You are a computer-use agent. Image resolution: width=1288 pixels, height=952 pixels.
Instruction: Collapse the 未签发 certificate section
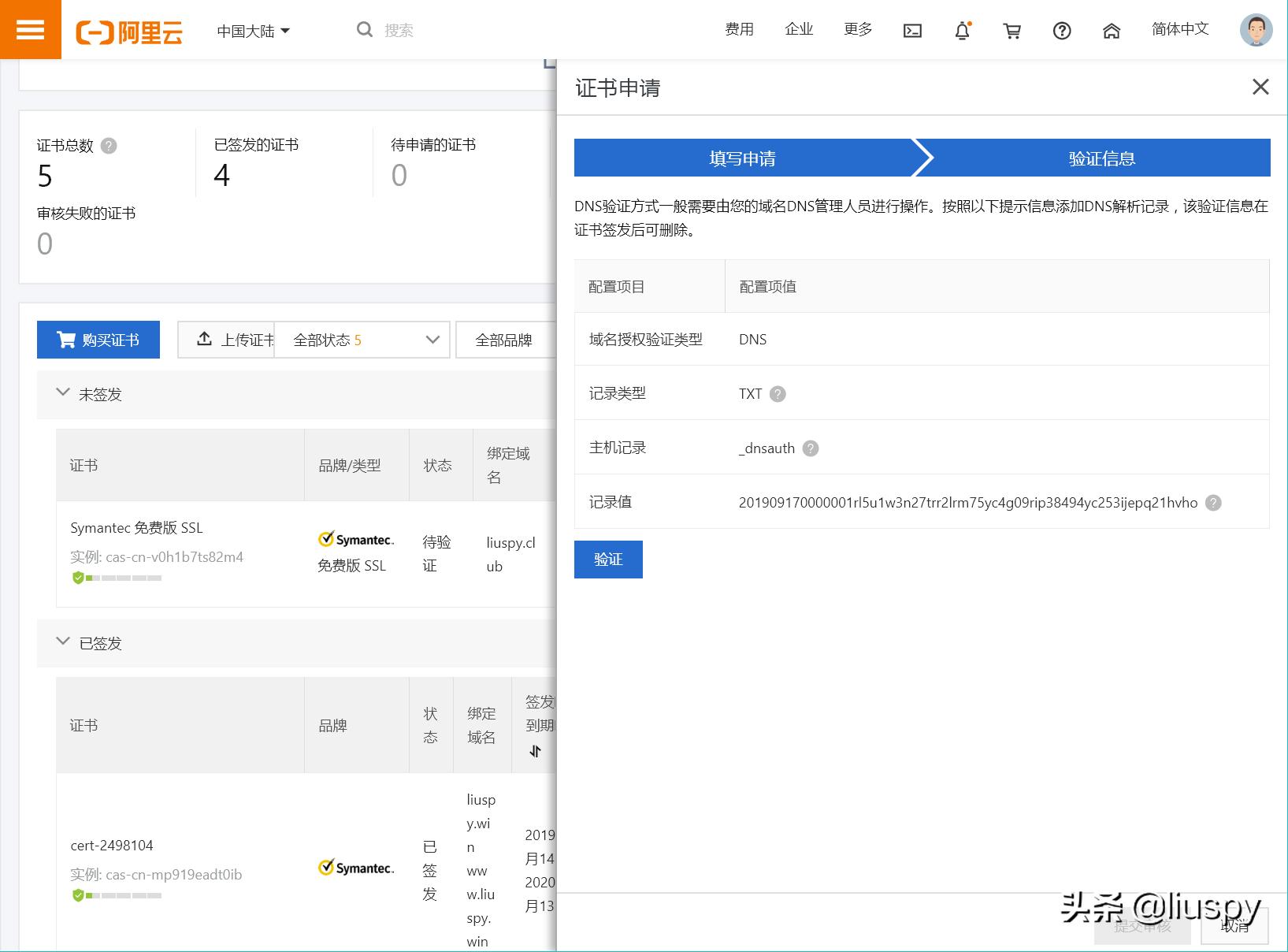click(63, 393)
